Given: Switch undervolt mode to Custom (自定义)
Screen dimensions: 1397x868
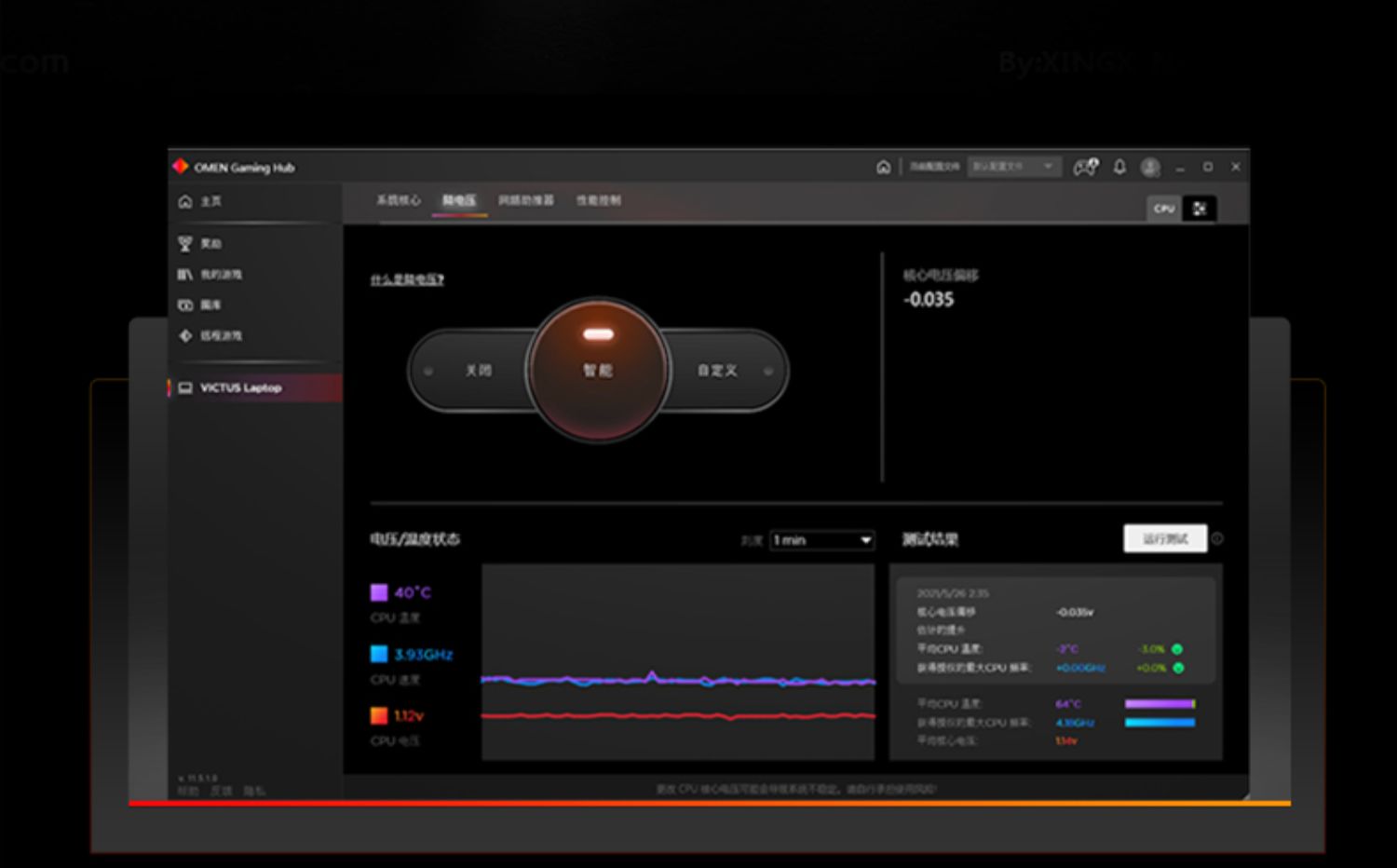Looking at the screenshot, I should pos(717,371).
